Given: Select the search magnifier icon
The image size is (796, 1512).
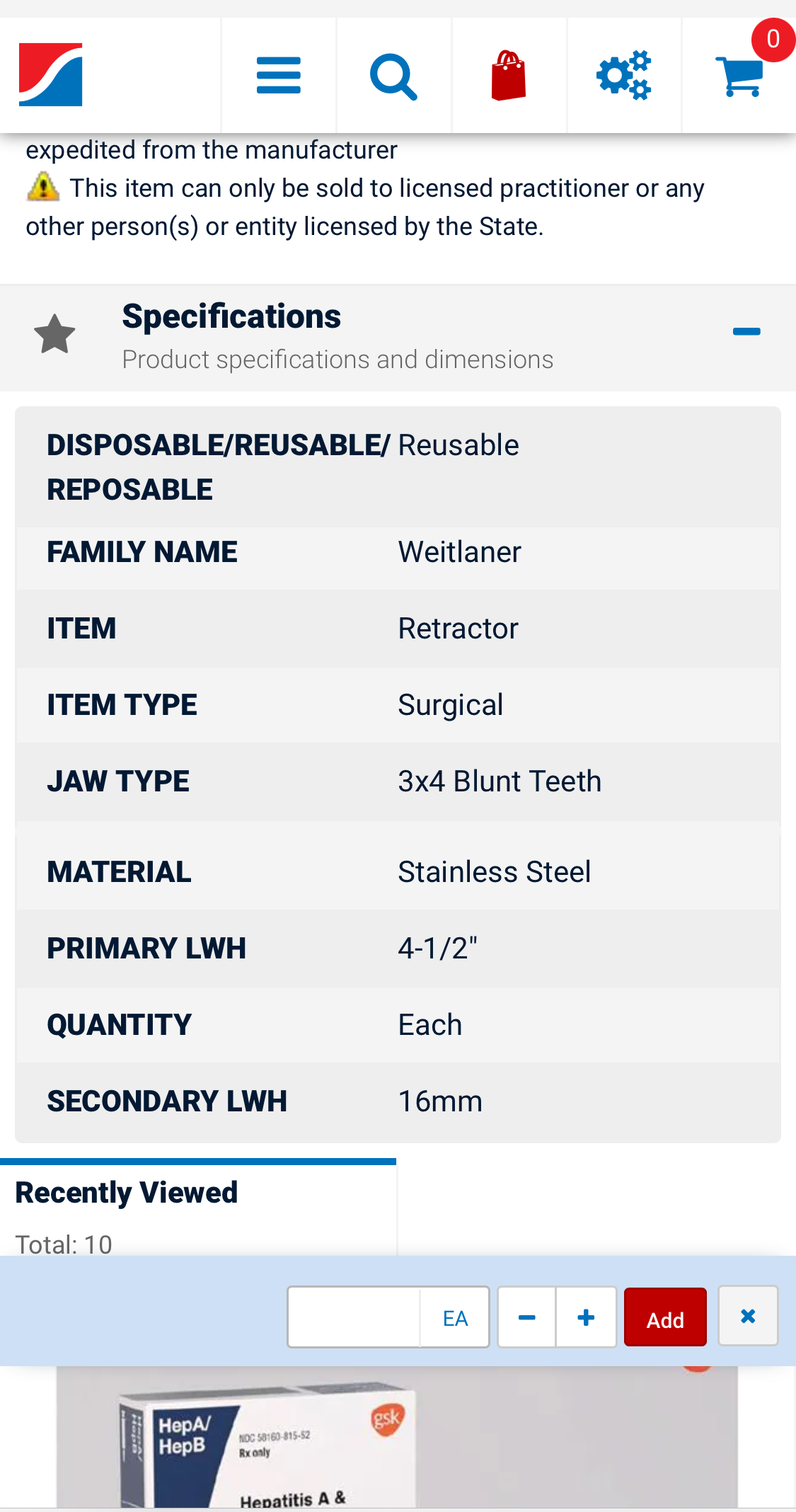Looking at the screenshot, I should coord(393,74).
